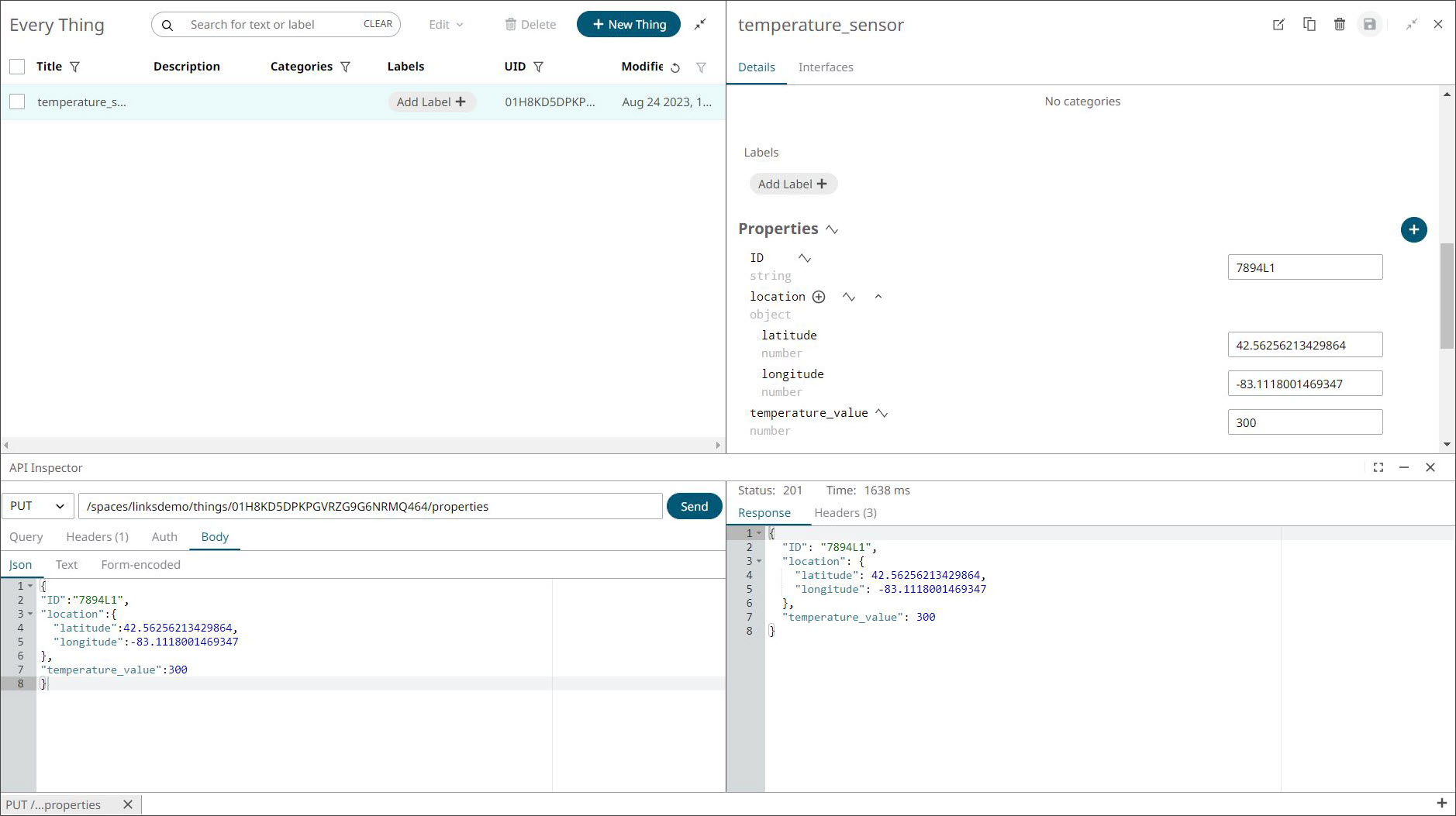Click the temperature_value input field
The height and width of the screenshot is (816, 1456).
(1305, 422)
